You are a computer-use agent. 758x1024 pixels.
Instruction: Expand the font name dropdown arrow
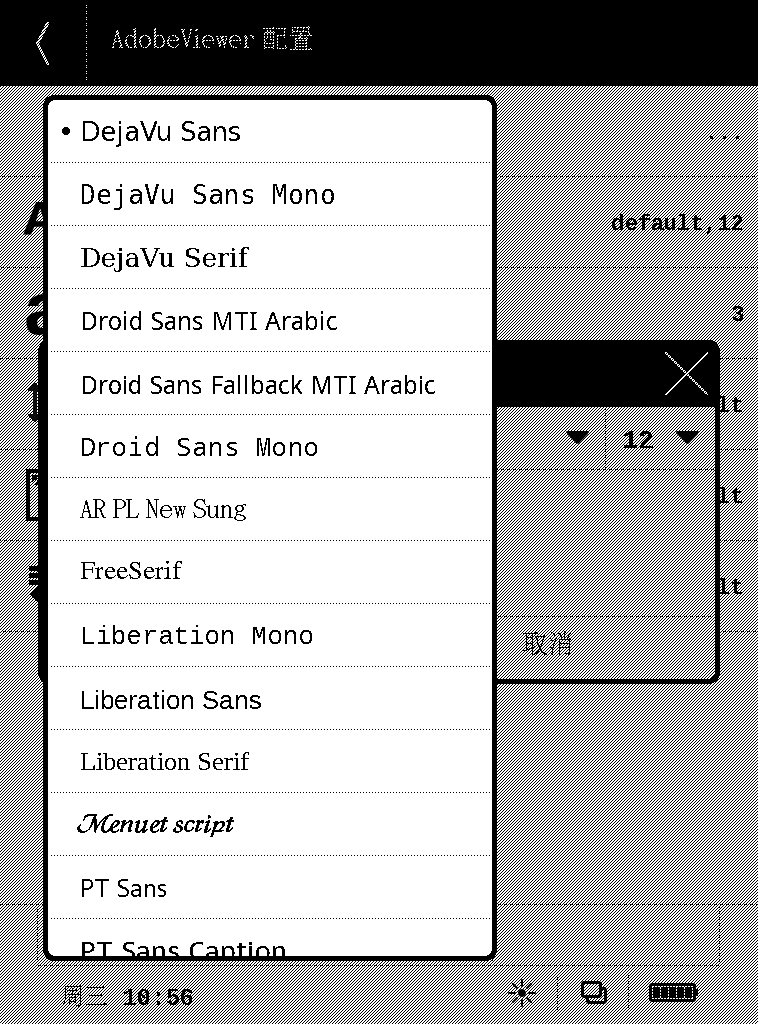click(578, 438)
